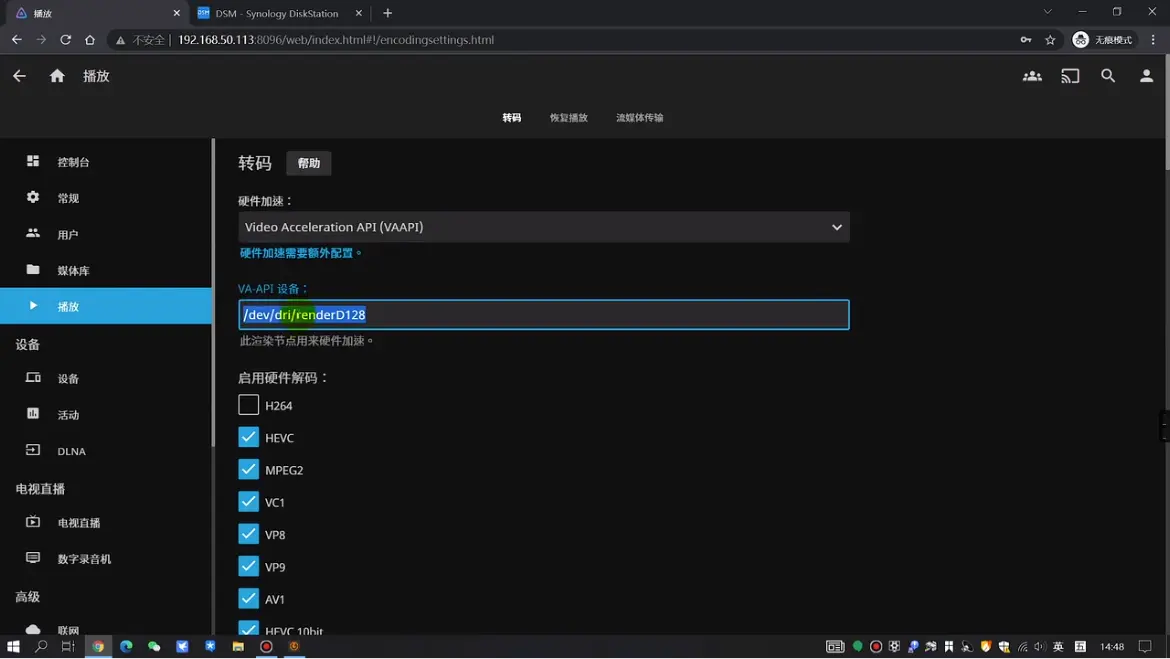Open the Windows Start menu
Image resolution: width=1170 pixels, height=659 pixels.
(x=13, y=647)
